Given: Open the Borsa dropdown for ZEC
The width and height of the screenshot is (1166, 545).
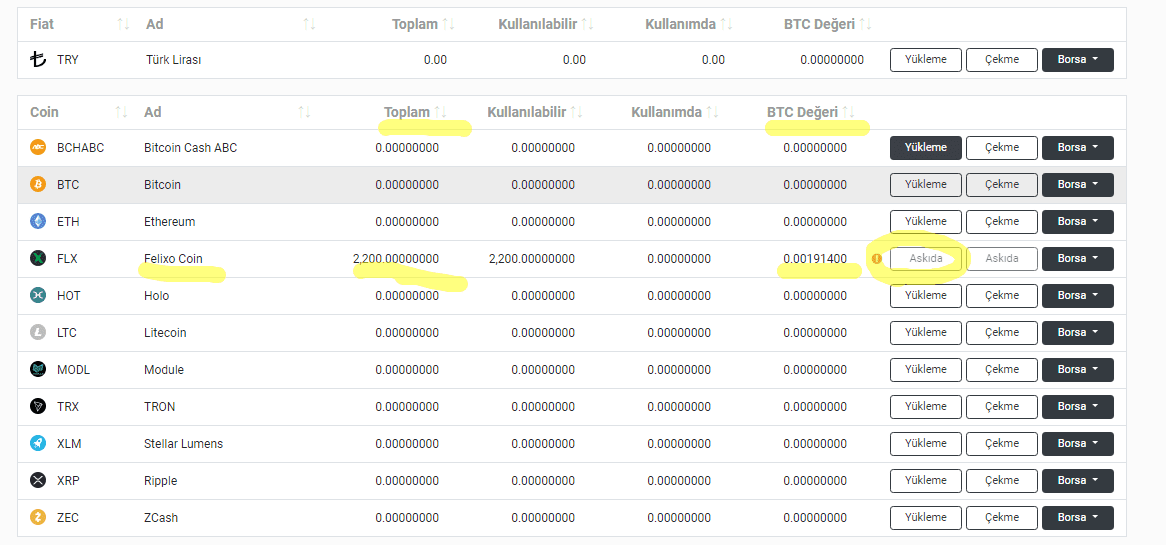Looking at the screenshot, I should 1078,517.
